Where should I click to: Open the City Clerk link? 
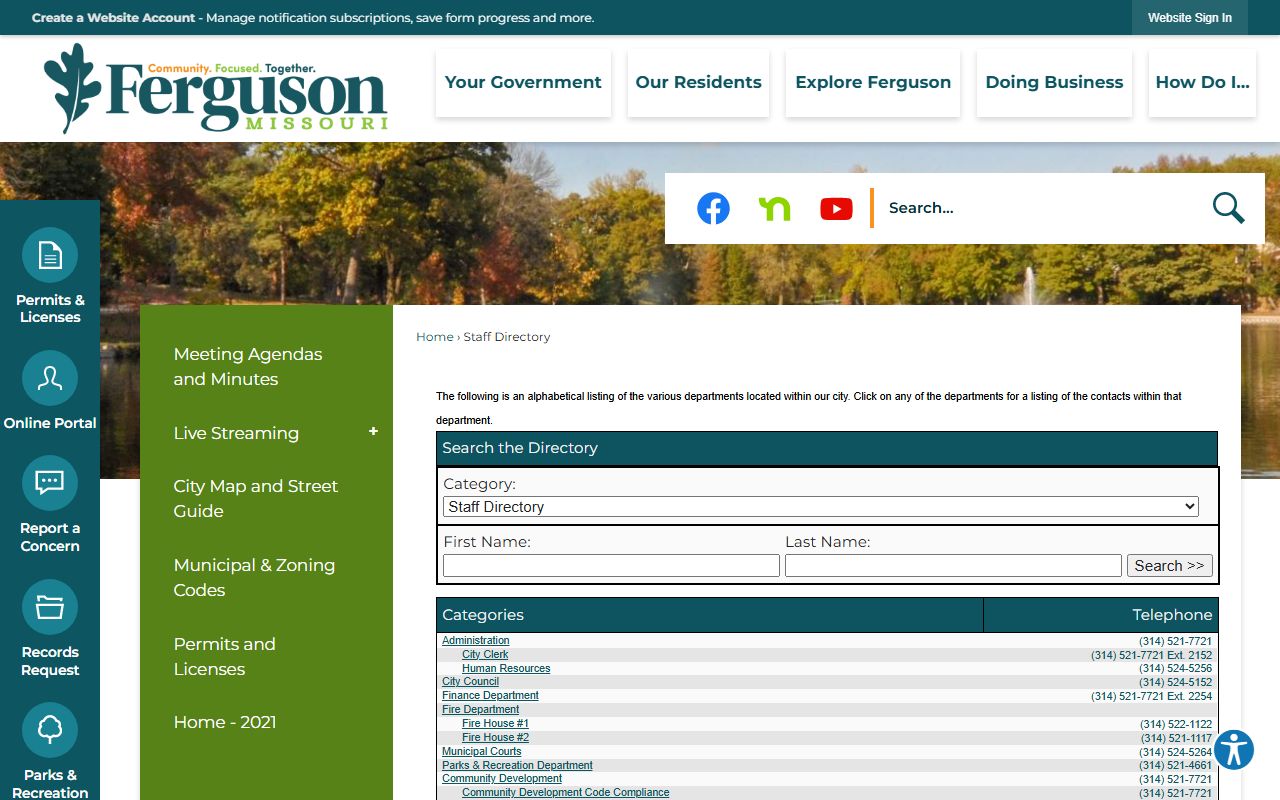485,655
